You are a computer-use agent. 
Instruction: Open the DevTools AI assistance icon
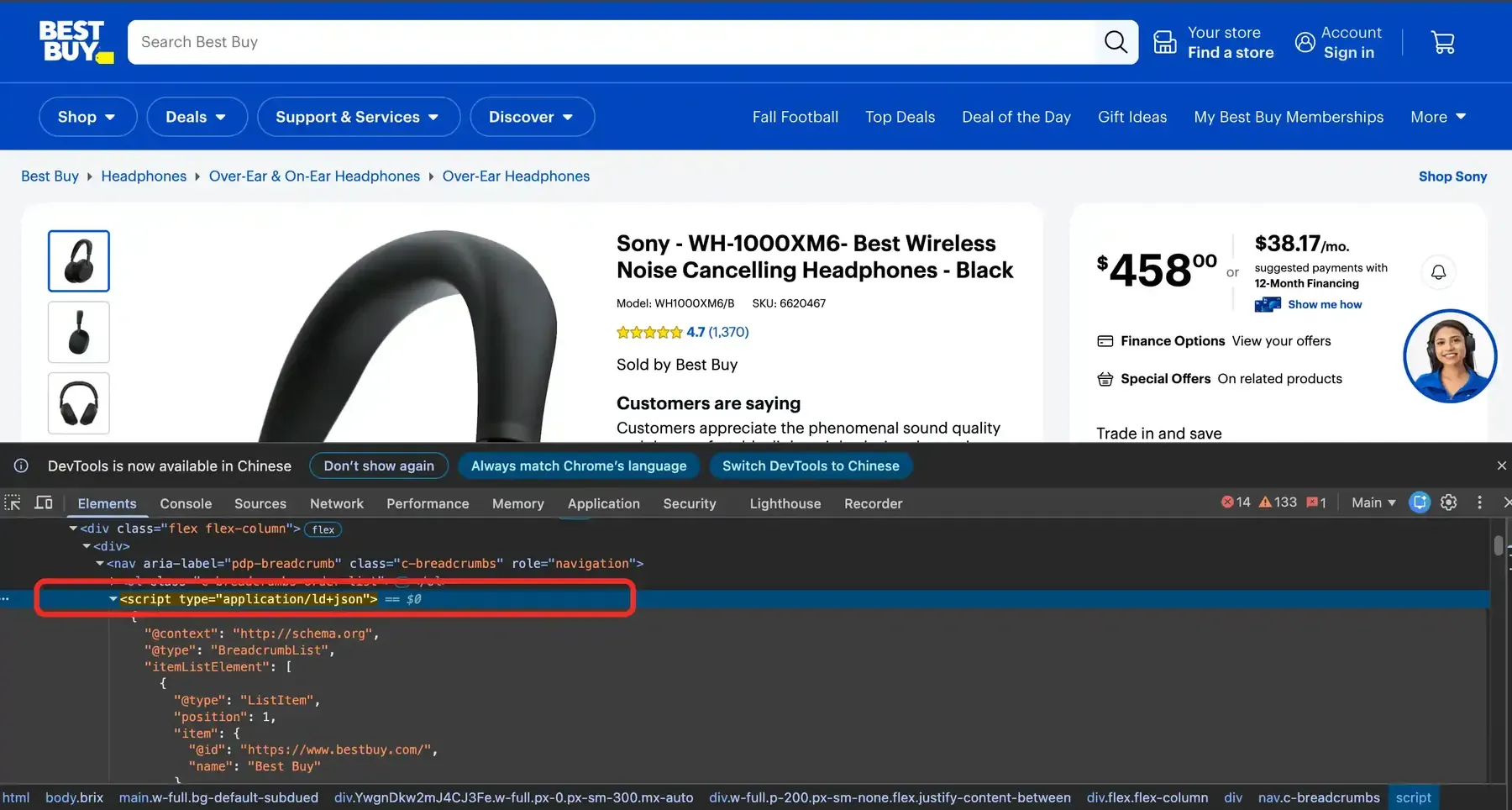point(1420,502)
